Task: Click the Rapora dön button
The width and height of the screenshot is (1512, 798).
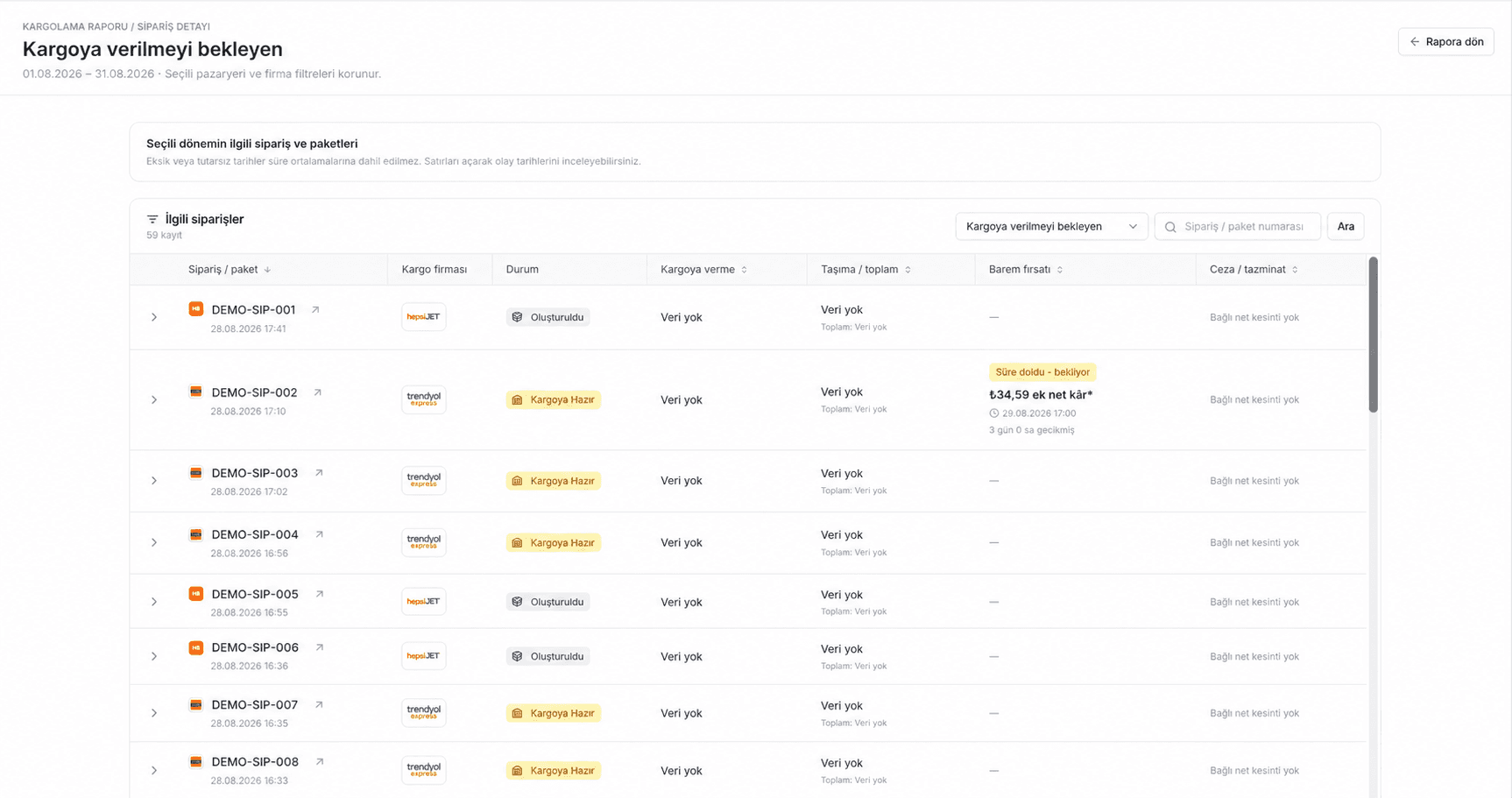Action: coord(1446,41)
